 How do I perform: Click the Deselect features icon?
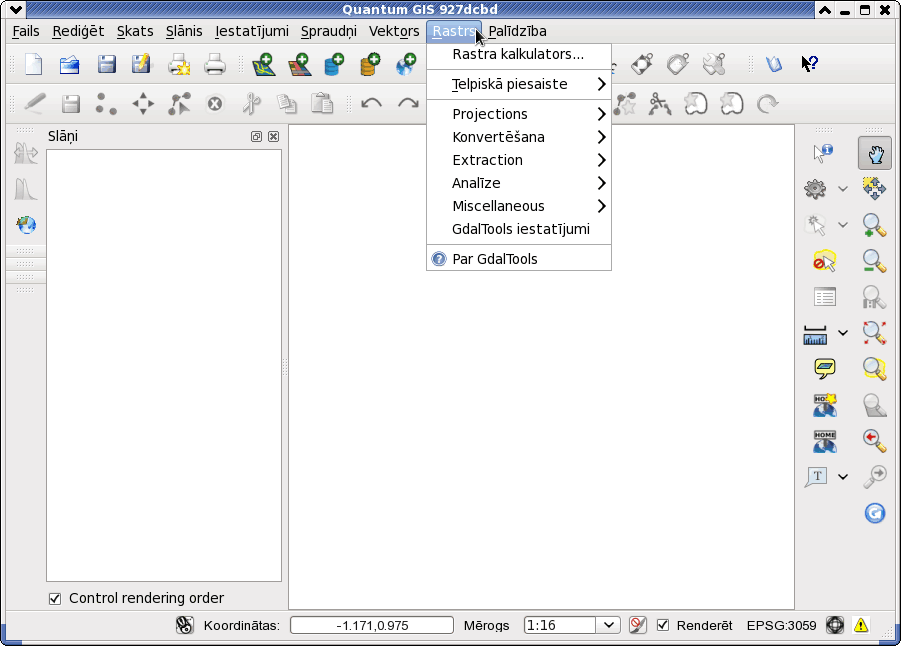tap(825, 261)
